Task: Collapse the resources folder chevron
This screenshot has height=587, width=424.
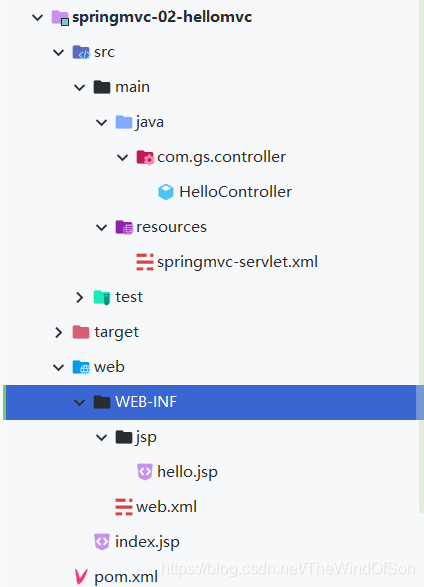Action: (102, 228)
